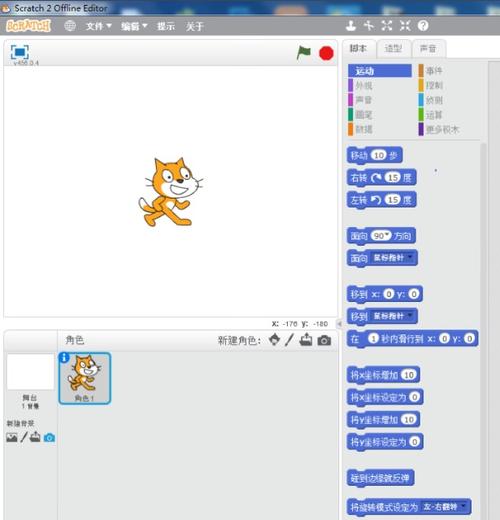The image size is (500, 520).
Task: Select the duplicate stamp tool
Action: (350, 26)
